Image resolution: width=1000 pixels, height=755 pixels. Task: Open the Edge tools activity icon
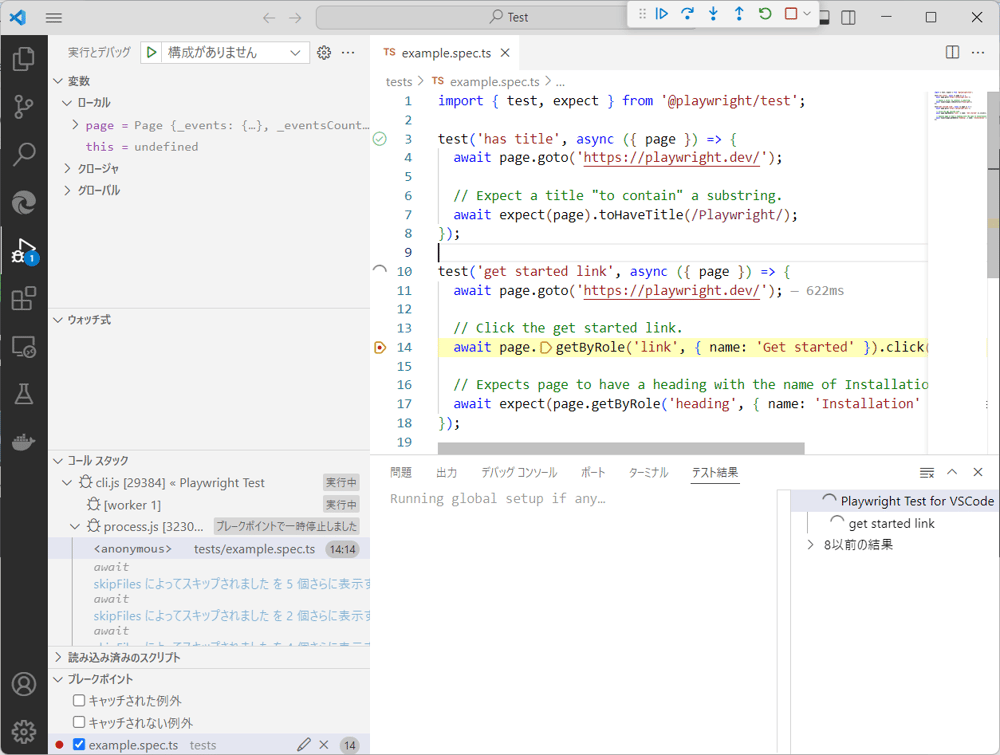pyautogui.click(x=24, y=203)
